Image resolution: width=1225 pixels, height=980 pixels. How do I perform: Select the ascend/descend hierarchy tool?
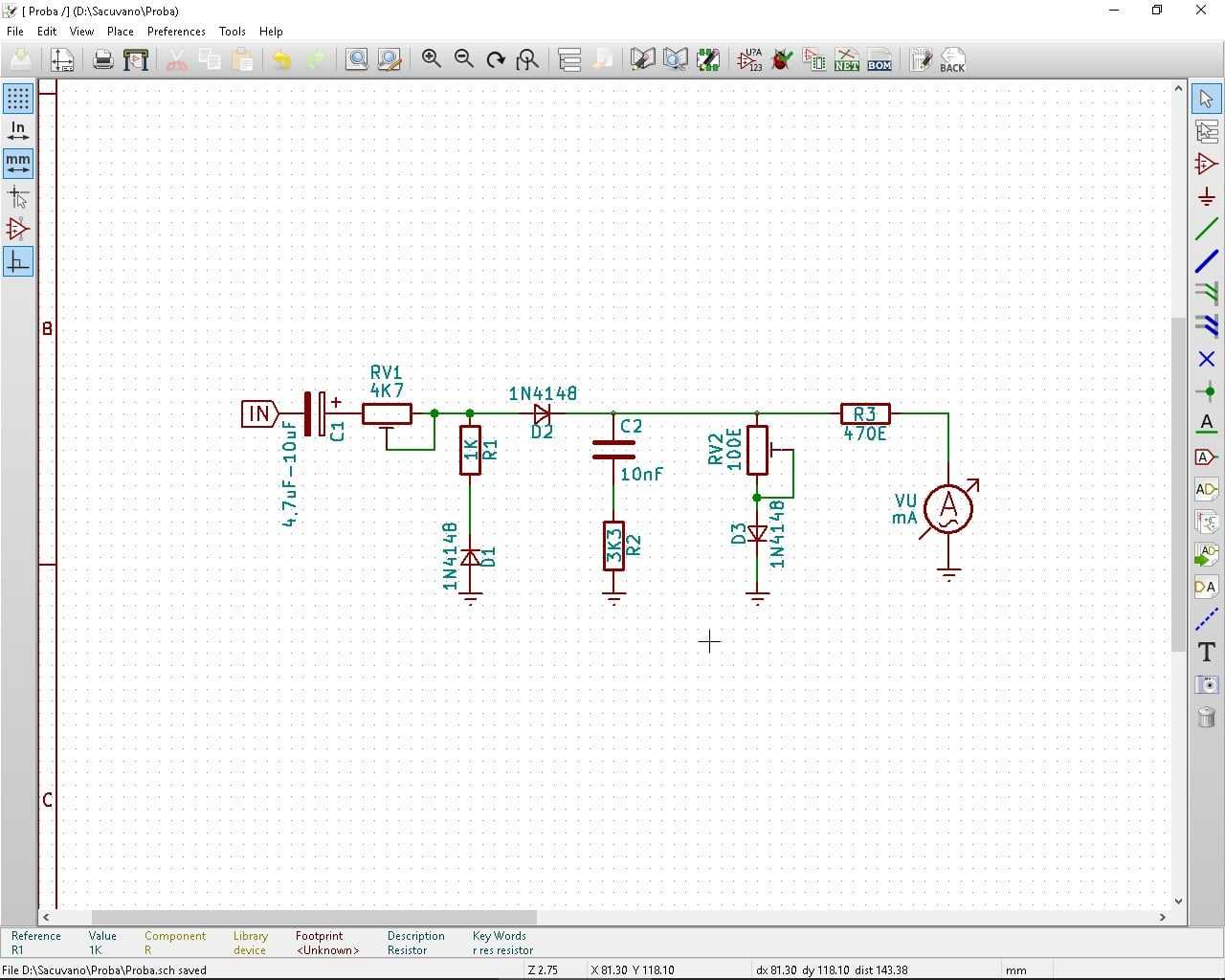coord(1207,131)
